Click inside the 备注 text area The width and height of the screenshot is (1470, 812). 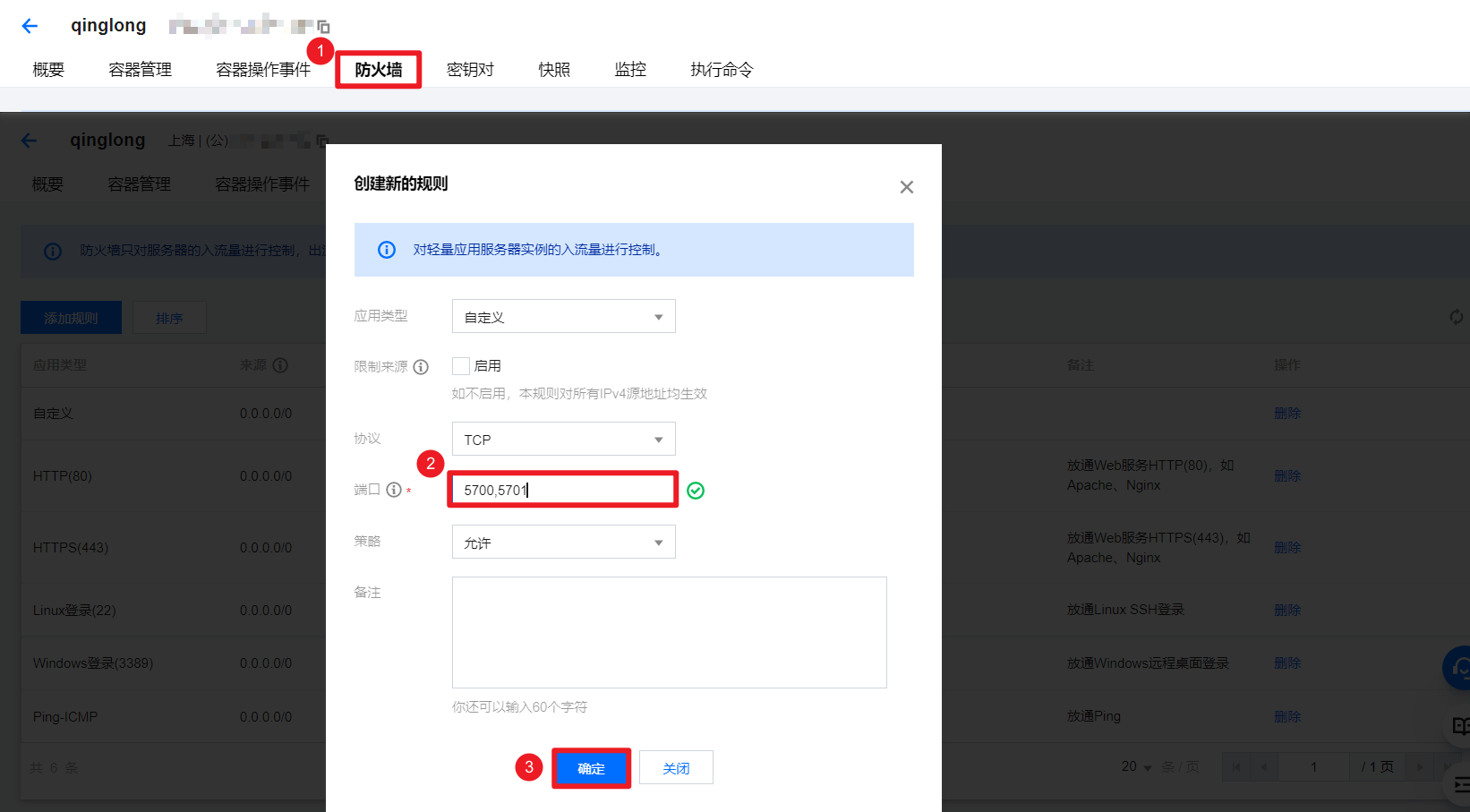(x=670, y=632)
